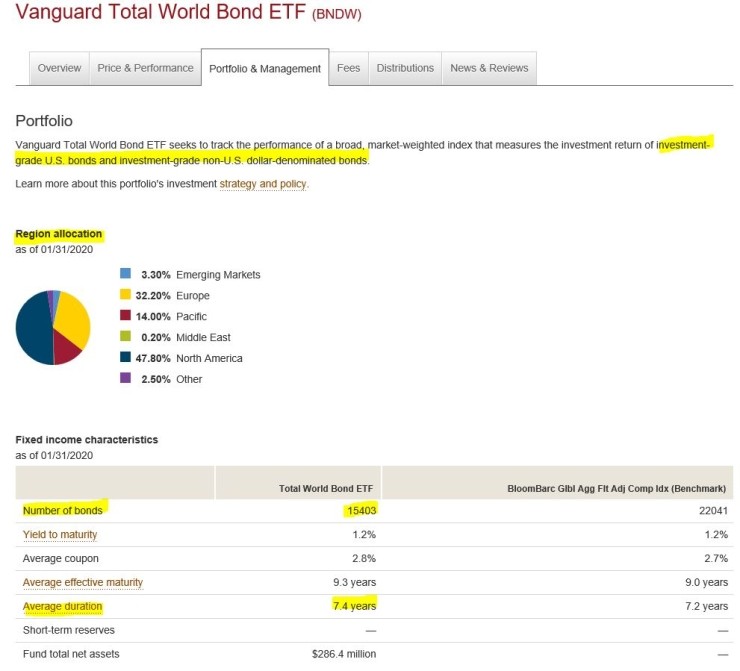Open News & Reviews tab
Screen dimensions: 740x671
(x=489, y=68)
